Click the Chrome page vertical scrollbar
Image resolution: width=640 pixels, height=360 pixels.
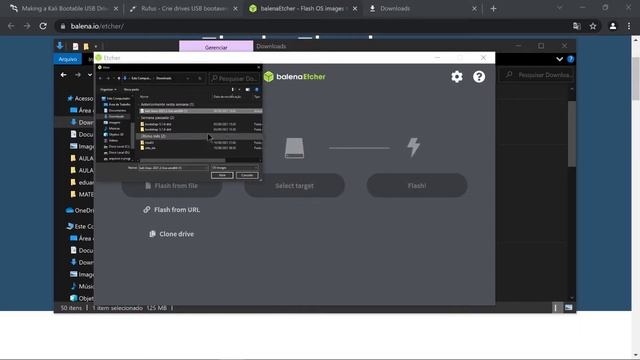(x=636, y=80)
